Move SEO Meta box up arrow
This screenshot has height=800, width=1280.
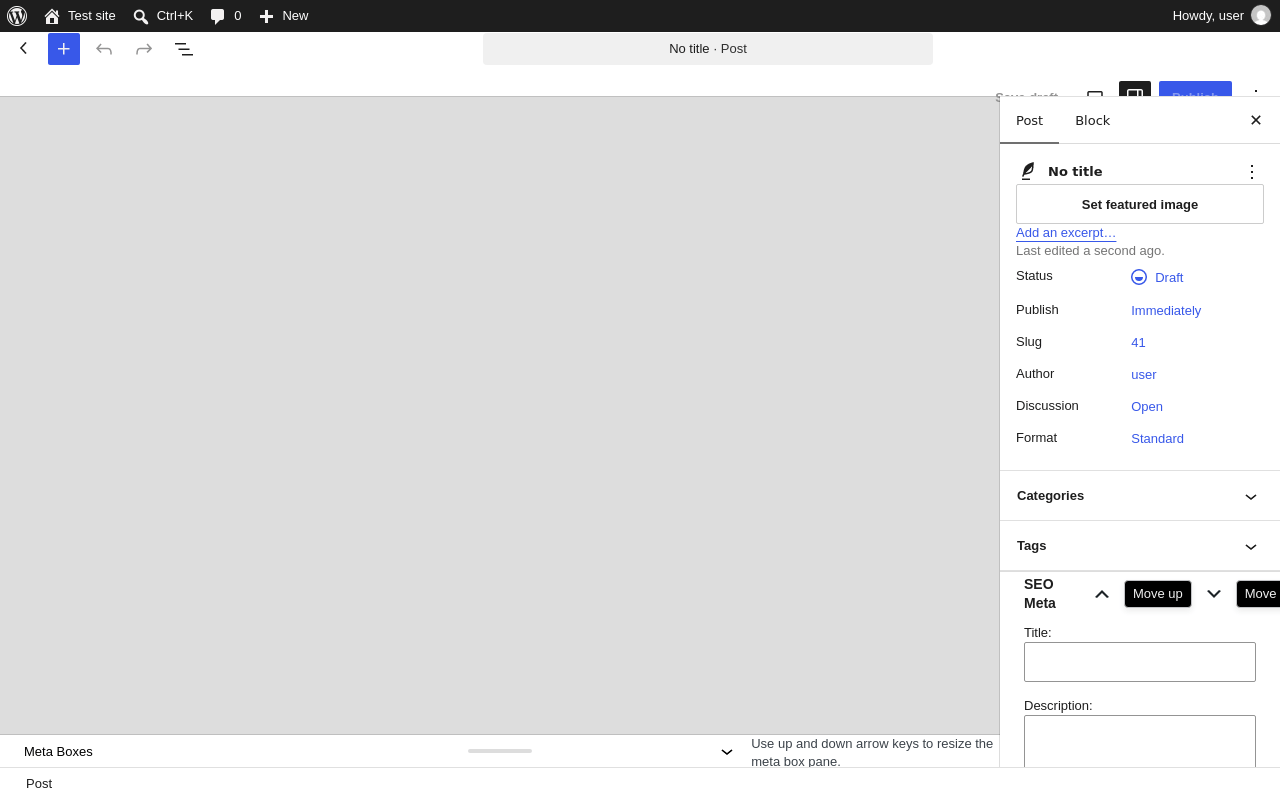[x=1102, y=594]
